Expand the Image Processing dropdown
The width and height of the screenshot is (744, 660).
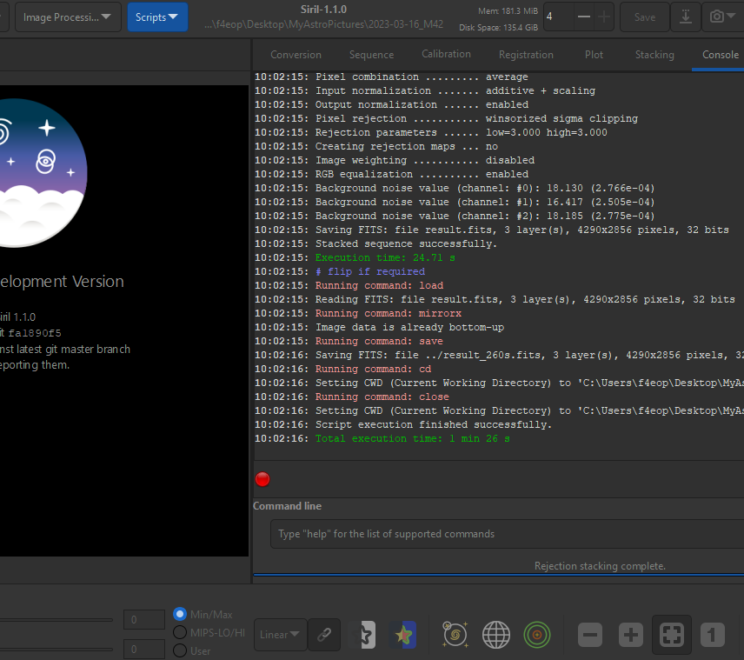click(68, 17)
